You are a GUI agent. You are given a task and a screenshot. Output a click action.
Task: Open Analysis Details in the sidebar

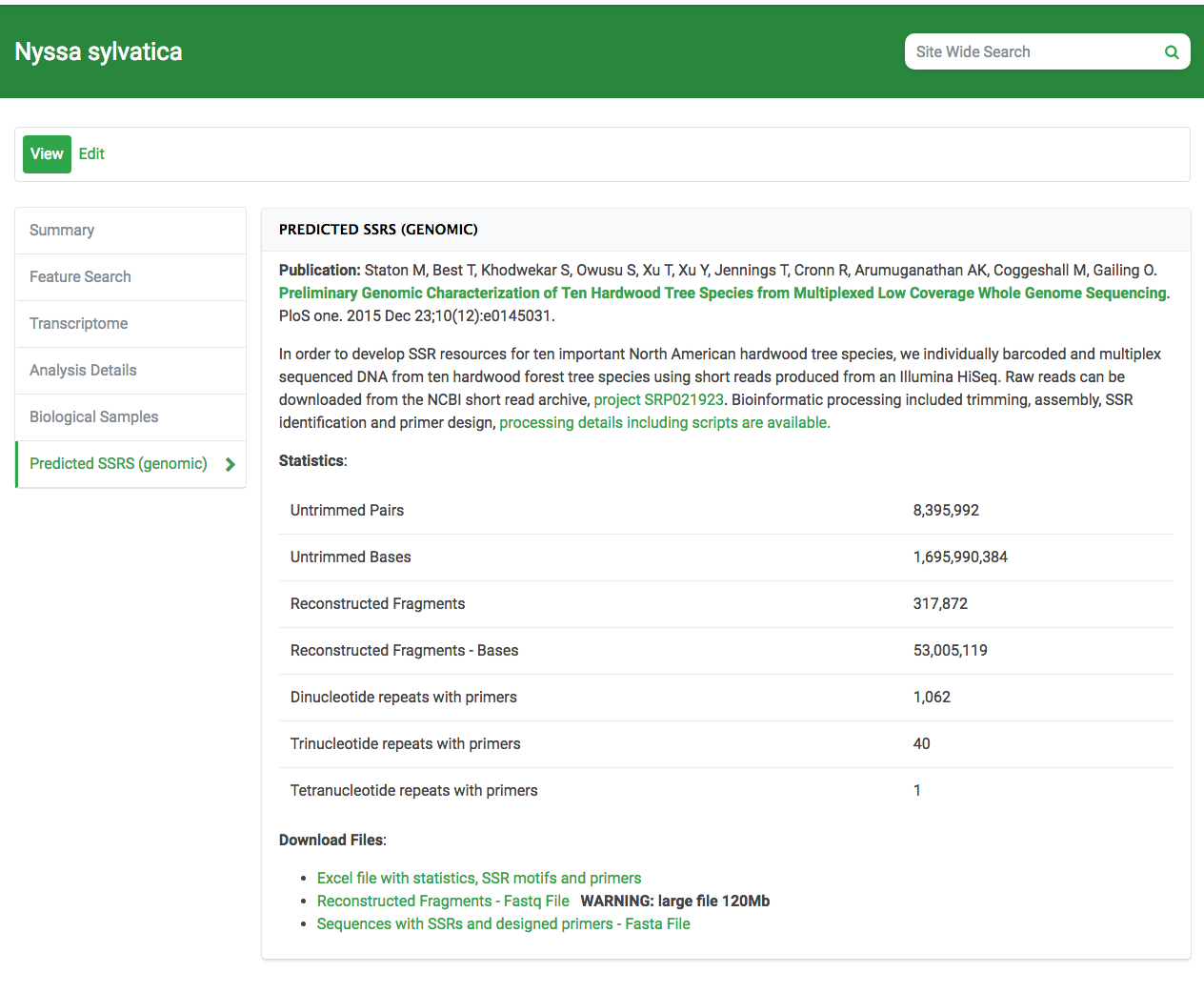click(x=82, y=370)
